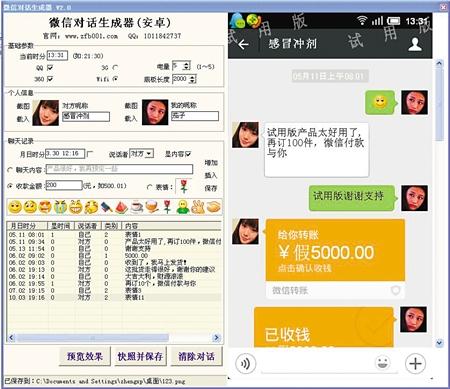Pick the green-bodied smiley emoji
Screen dimensions: 450x389
click(x=183, y=207)
